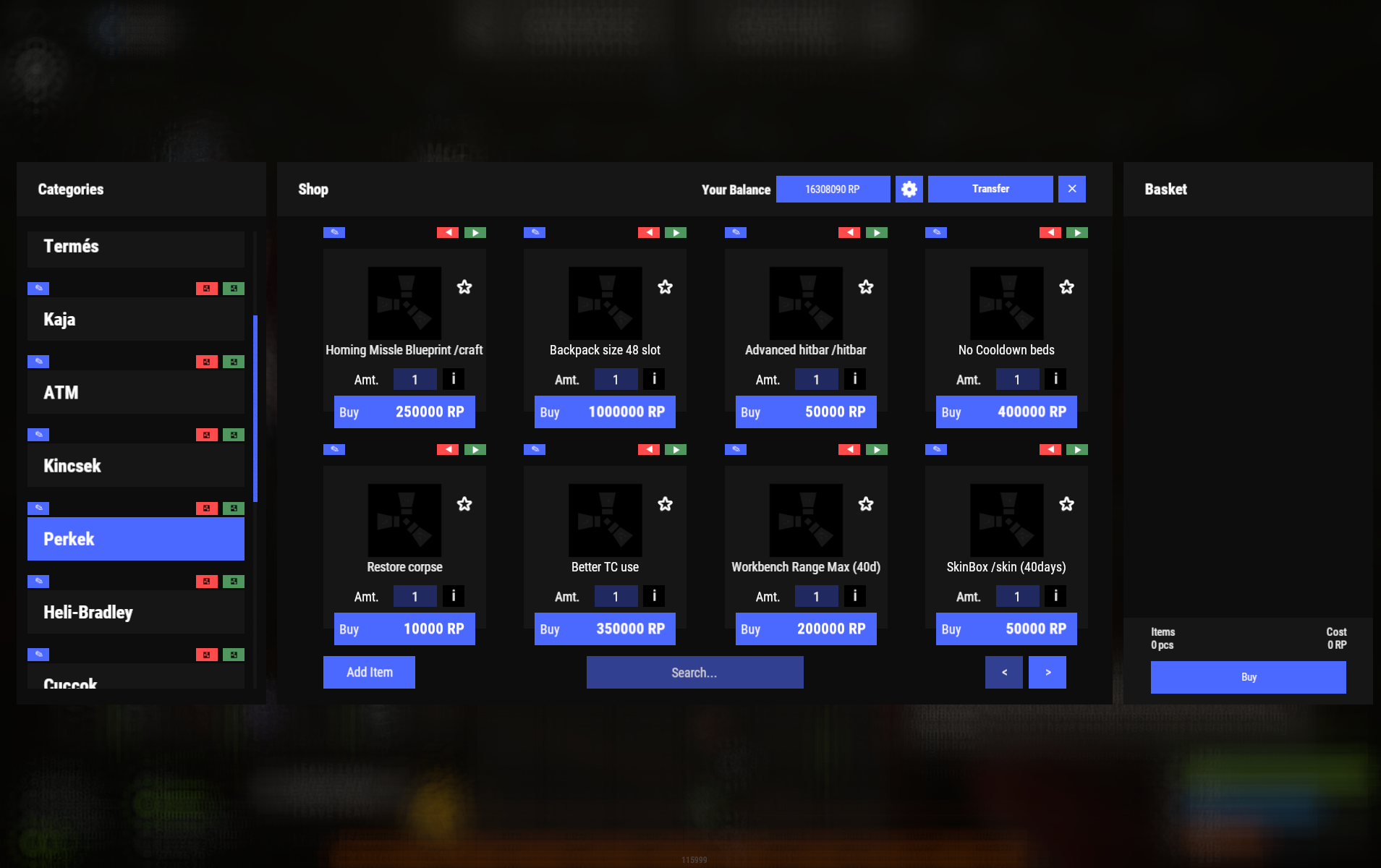
Task: Select the Heli-Bradley category
Action: [135, 612]
